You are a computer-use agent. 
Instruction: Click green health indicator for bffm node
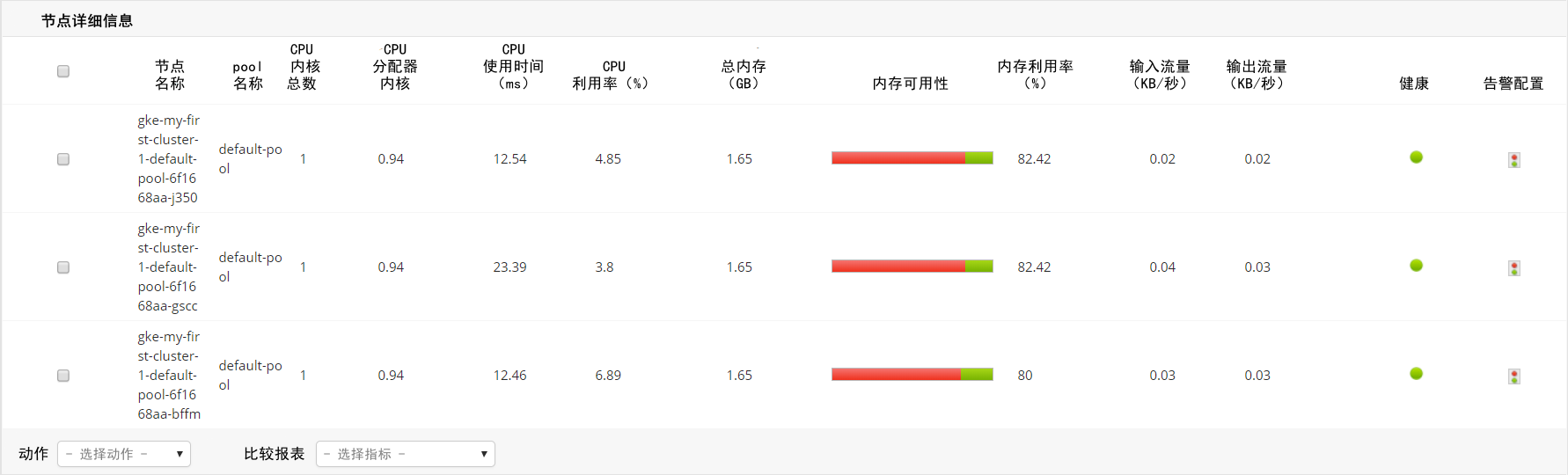point(1416,374)
